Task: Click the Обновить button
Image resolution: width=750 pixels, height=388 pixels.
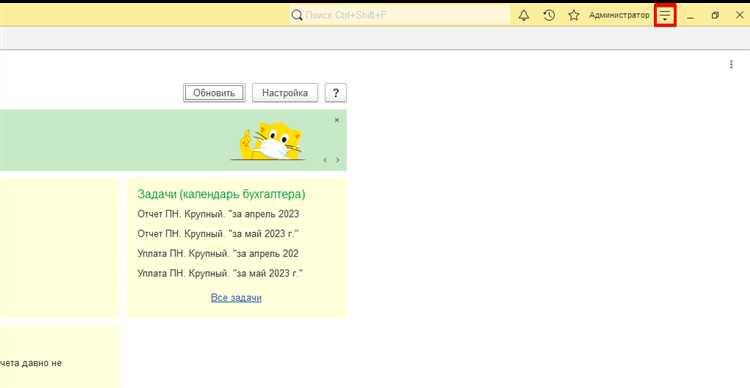Action: coord(214,93)
